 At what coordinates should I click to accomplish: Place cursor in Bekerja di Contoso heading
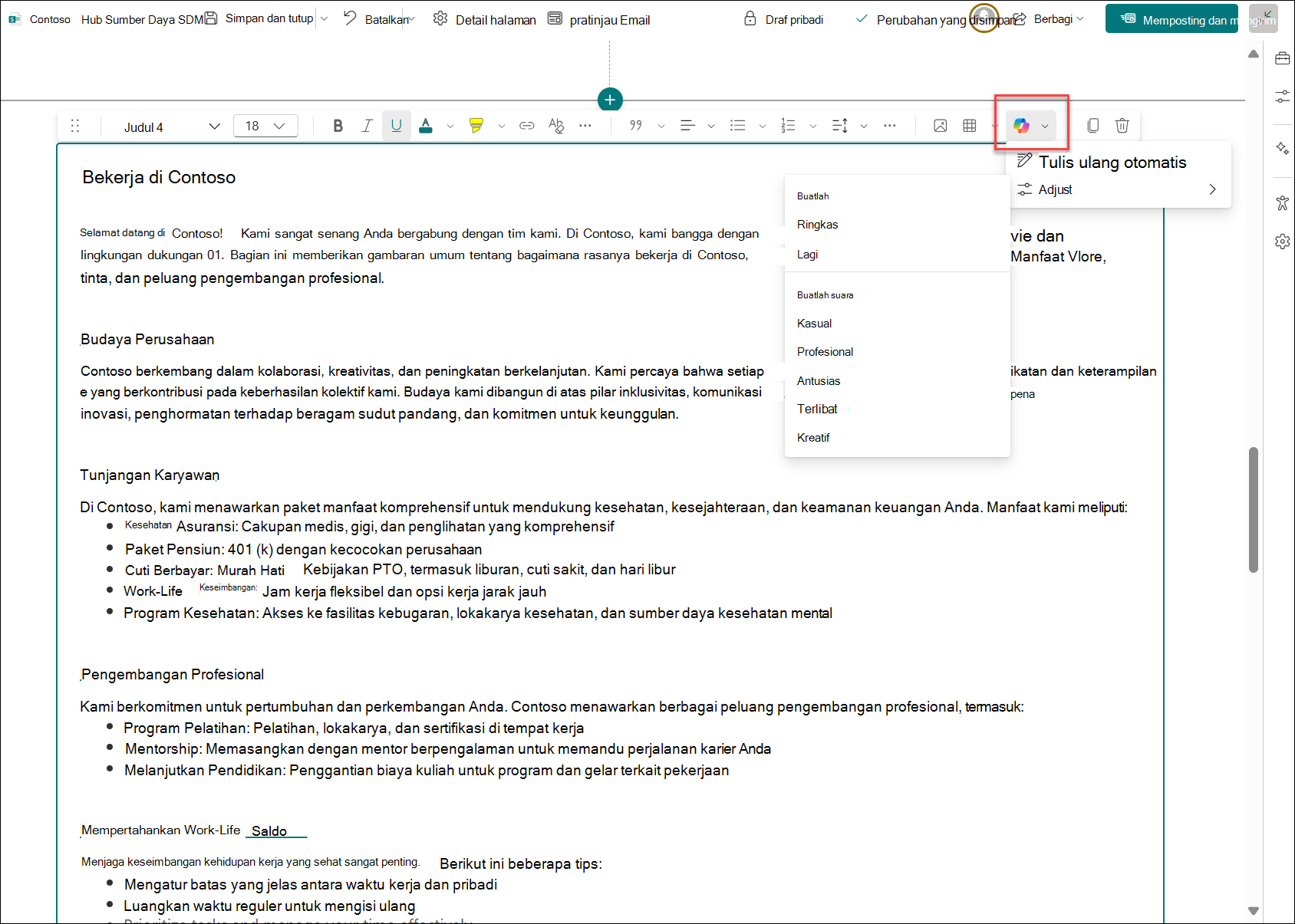(x=159, y=177)
